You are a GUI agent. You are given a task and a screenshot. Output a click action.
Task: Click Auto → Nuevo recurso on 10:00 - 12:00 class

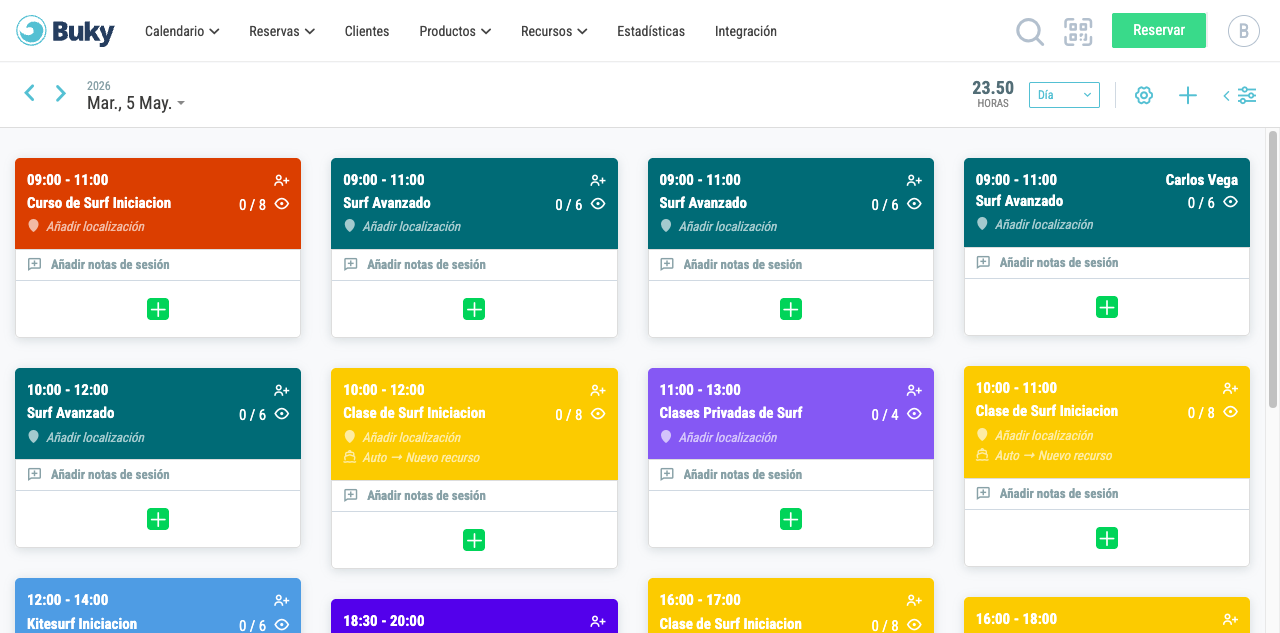(421, 458)
